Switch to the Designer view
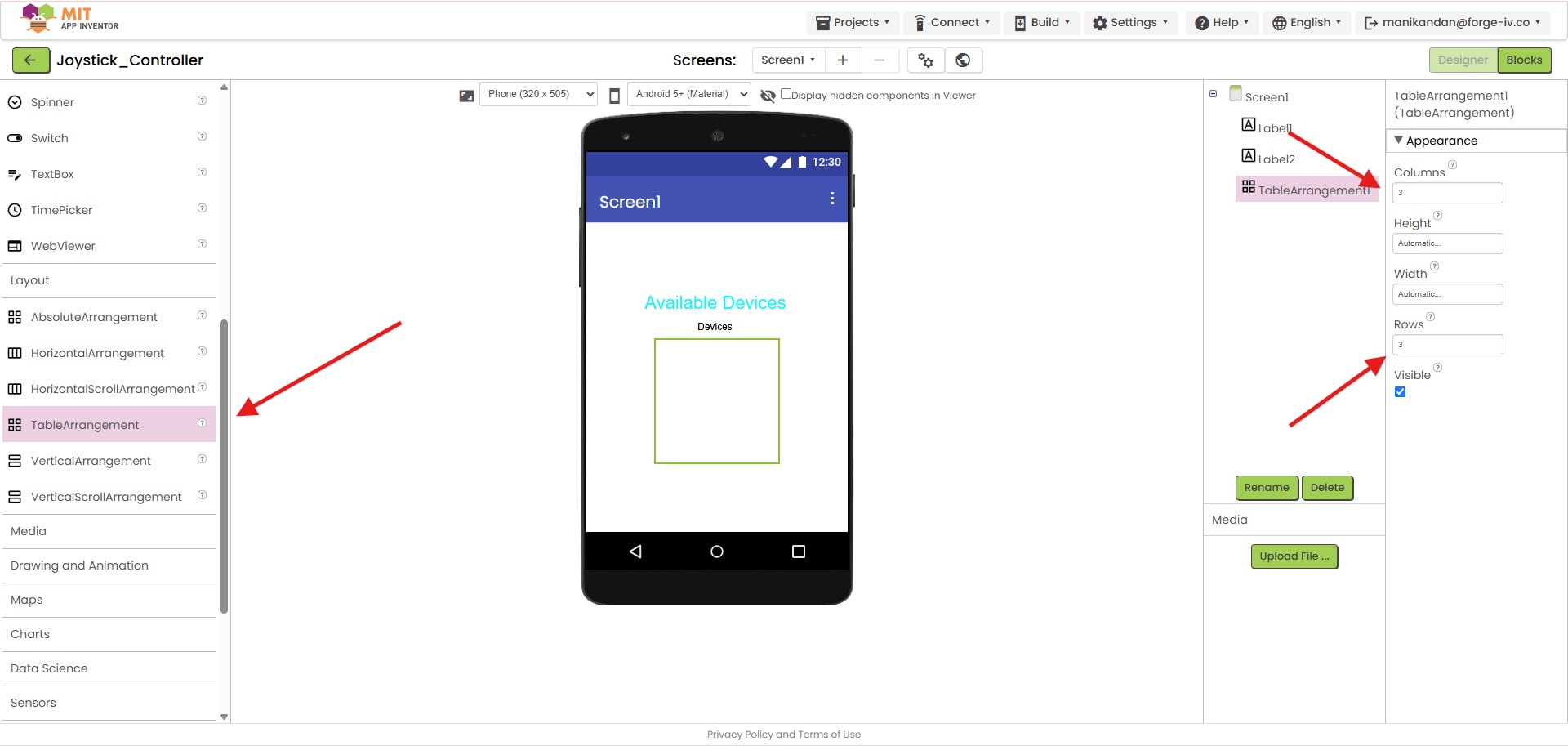Viewport: 1568px width, 746px height. pos(1463,60)
